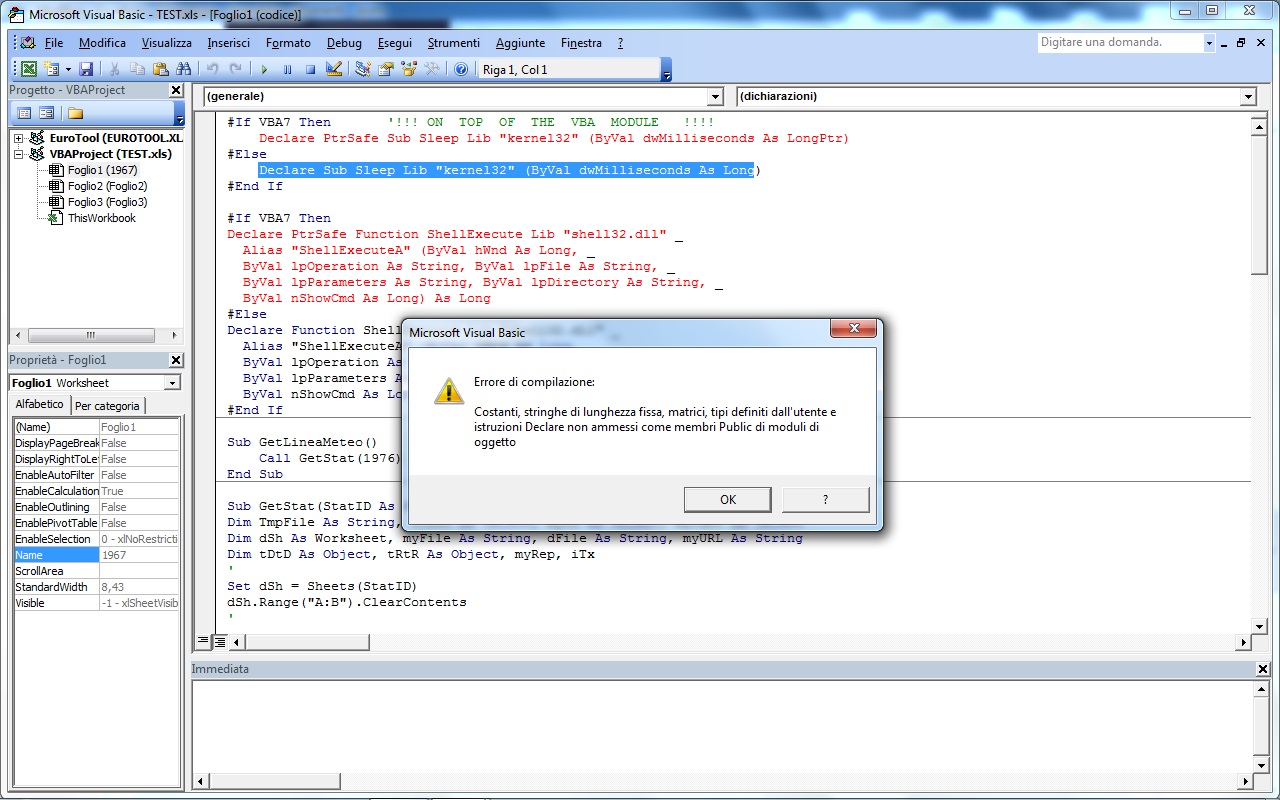The height and width of the screenshot is (800, 1280).
Task: Open the Modifica menu
Action: (x=102, y=43)
